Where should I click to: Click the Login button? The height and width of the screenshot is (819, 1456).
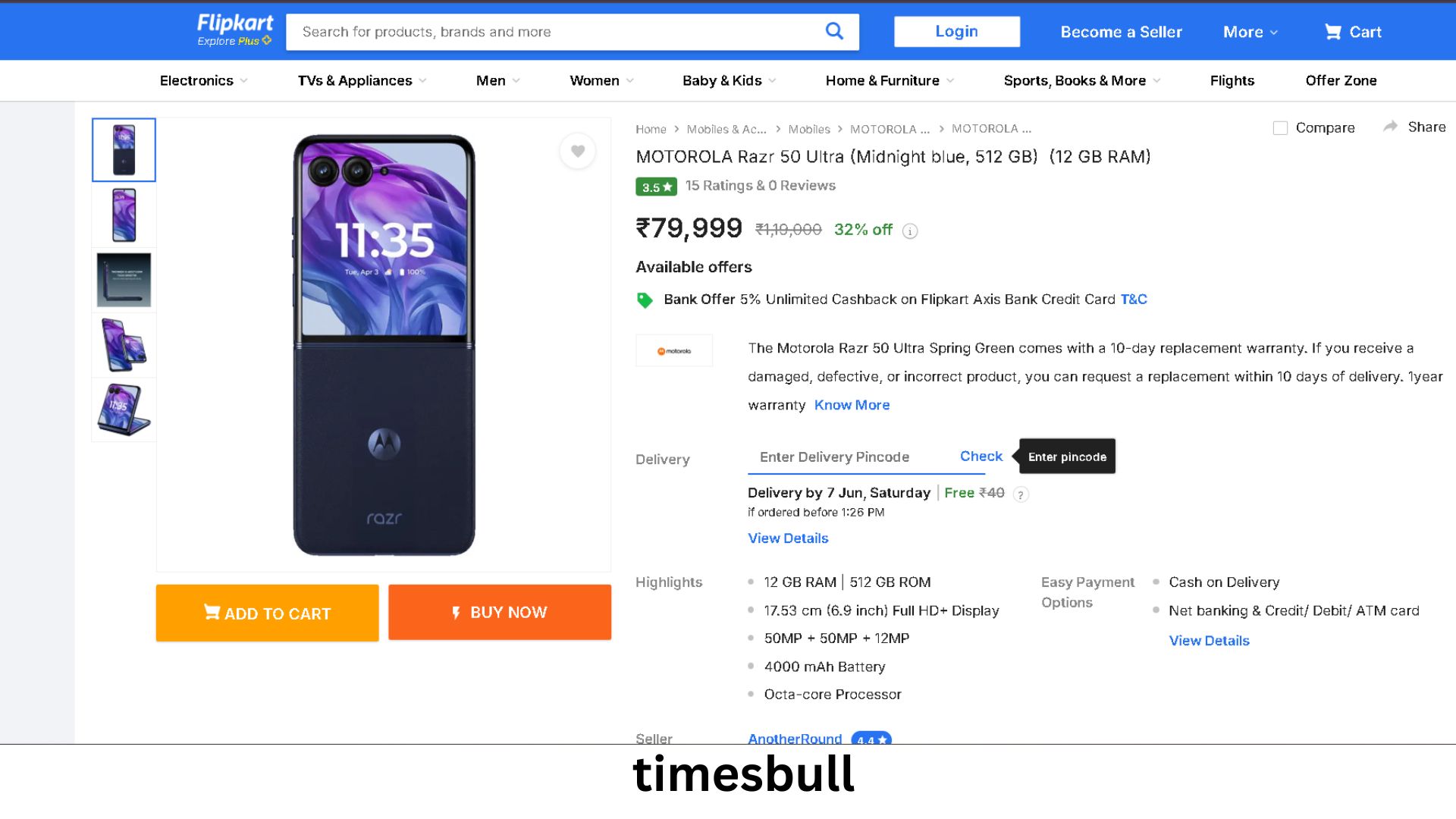(x=956, y=31)
